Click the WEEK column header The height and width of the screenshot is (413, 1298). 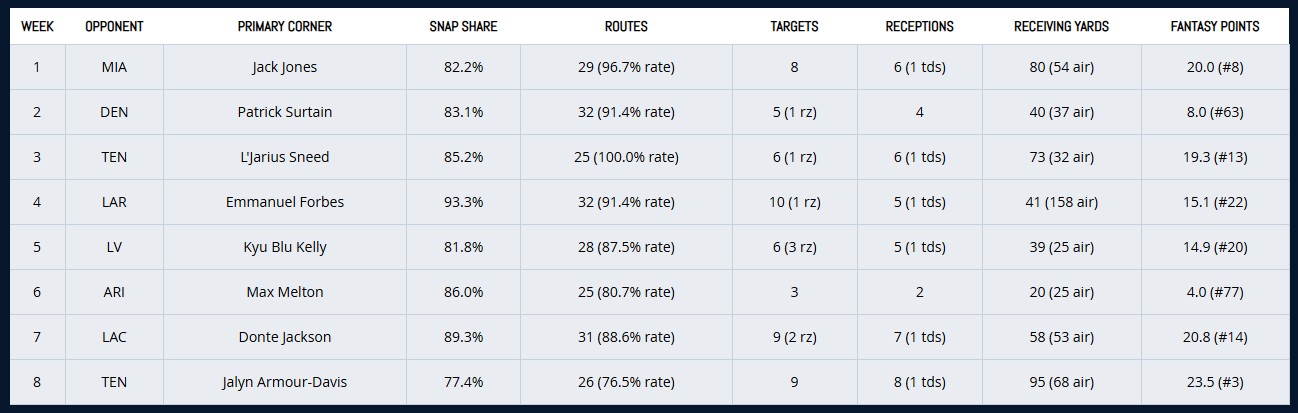pyautogui.click(x=37, y=27)
